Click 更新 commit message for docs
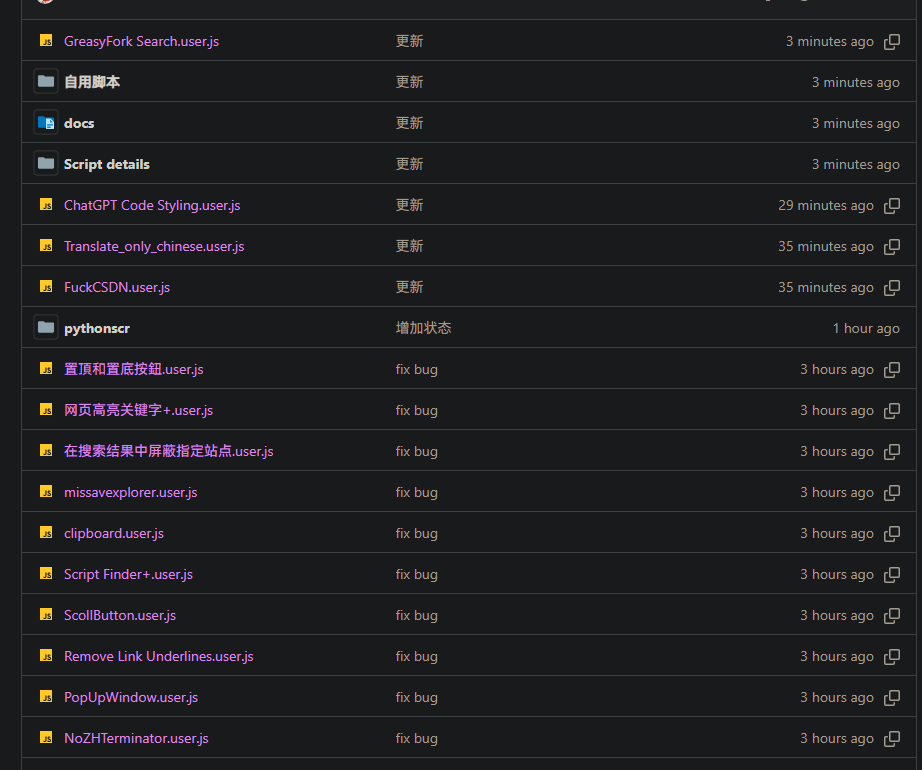 (x=409, y=123)
